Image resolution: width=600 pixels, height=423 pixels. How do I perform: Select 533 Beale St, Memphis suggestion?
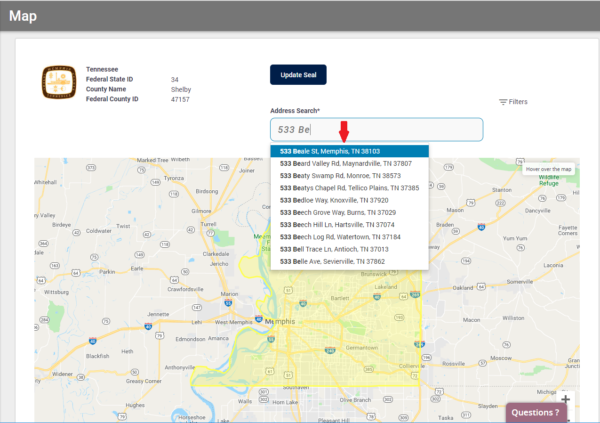point(349,151)
